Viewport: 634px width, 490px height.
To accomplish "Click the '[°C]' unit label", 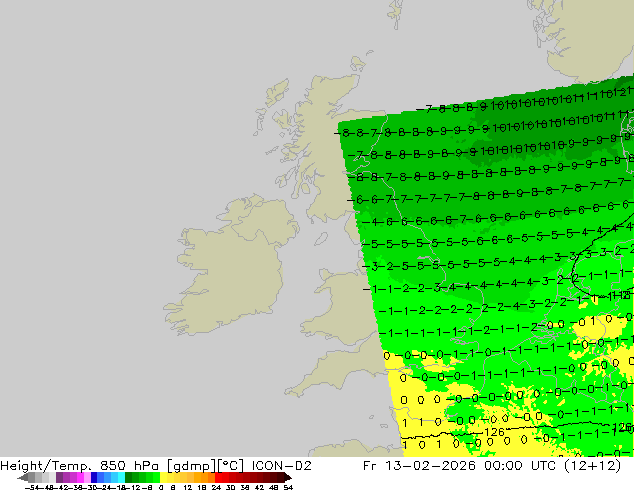I will (230, 466).
